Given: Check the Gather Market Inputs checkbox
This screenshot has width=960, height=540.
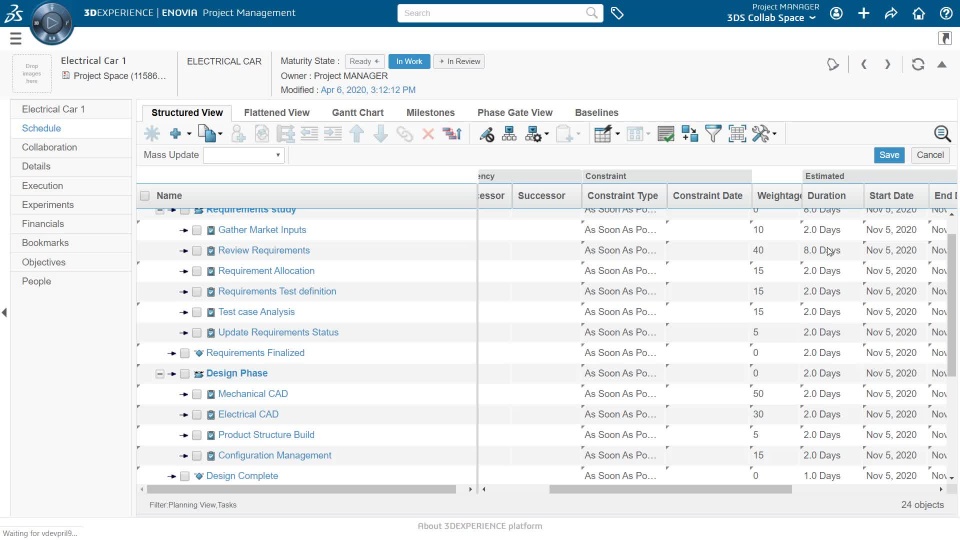Looking at the screenshot, I should coord(197,230).
